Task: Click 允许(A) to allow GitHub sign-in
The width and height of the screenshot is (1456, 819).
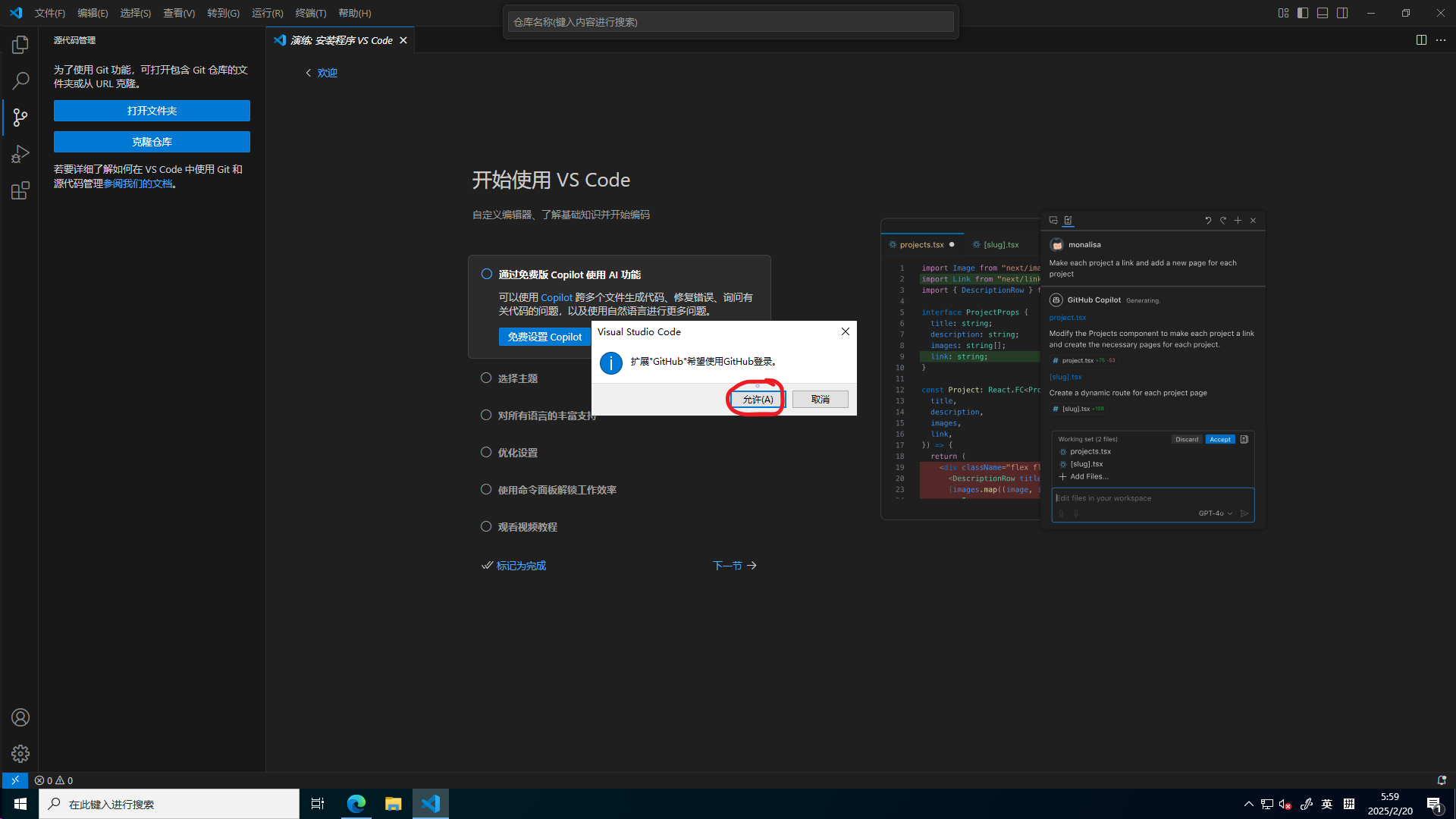Action: tap(755, 399)
